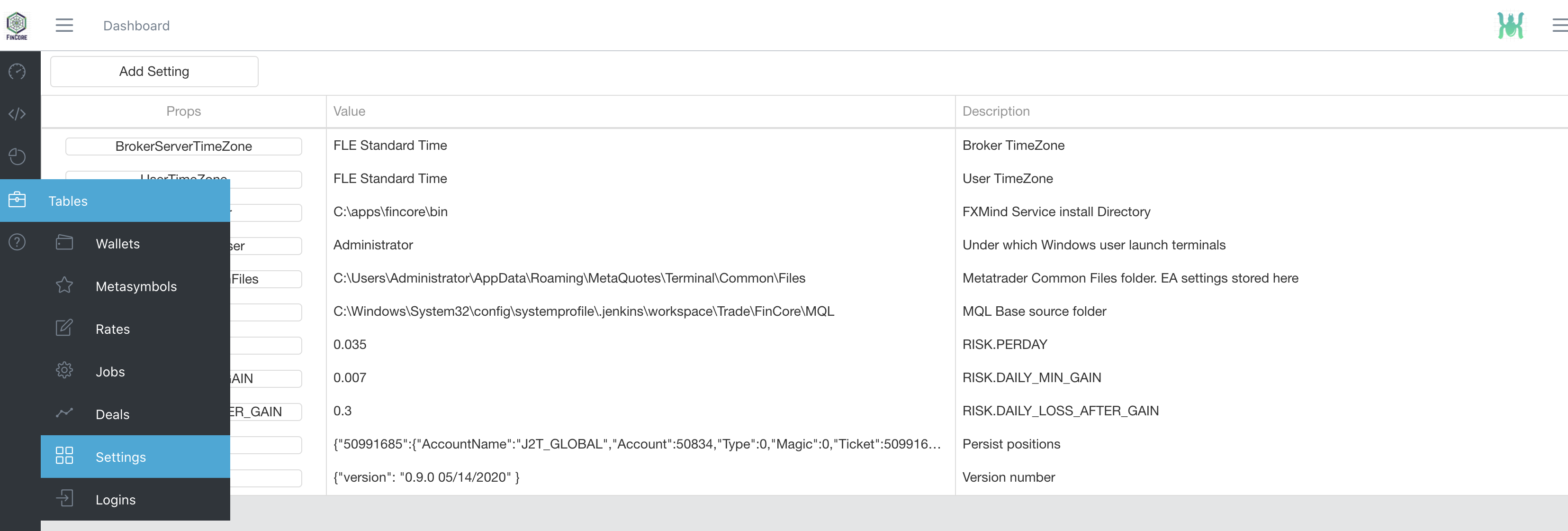
Task: Click the green spider avatar icon
Action: (x=1510, y=26)
